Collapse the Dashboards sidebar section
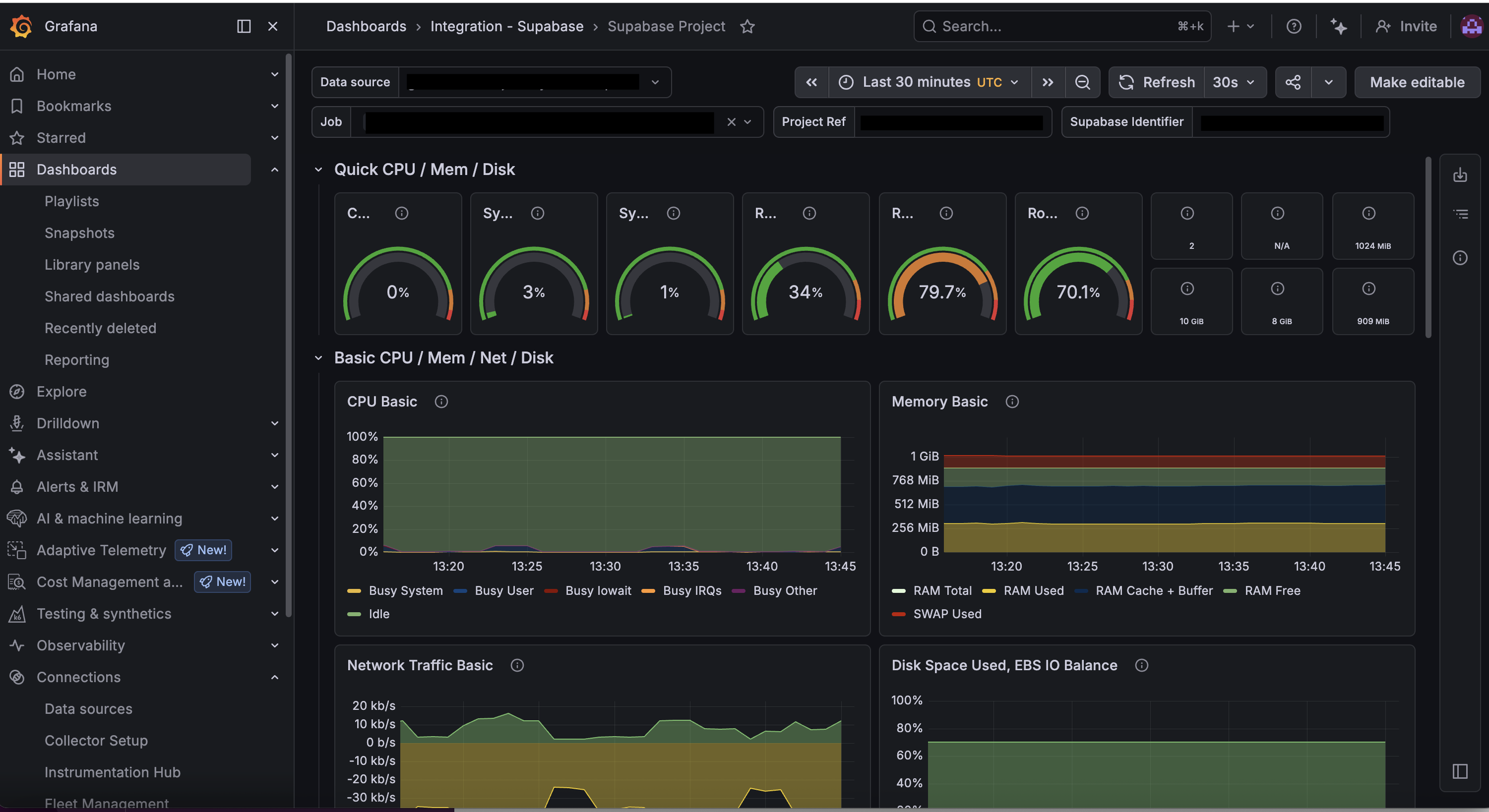 [x=275, y=170]
